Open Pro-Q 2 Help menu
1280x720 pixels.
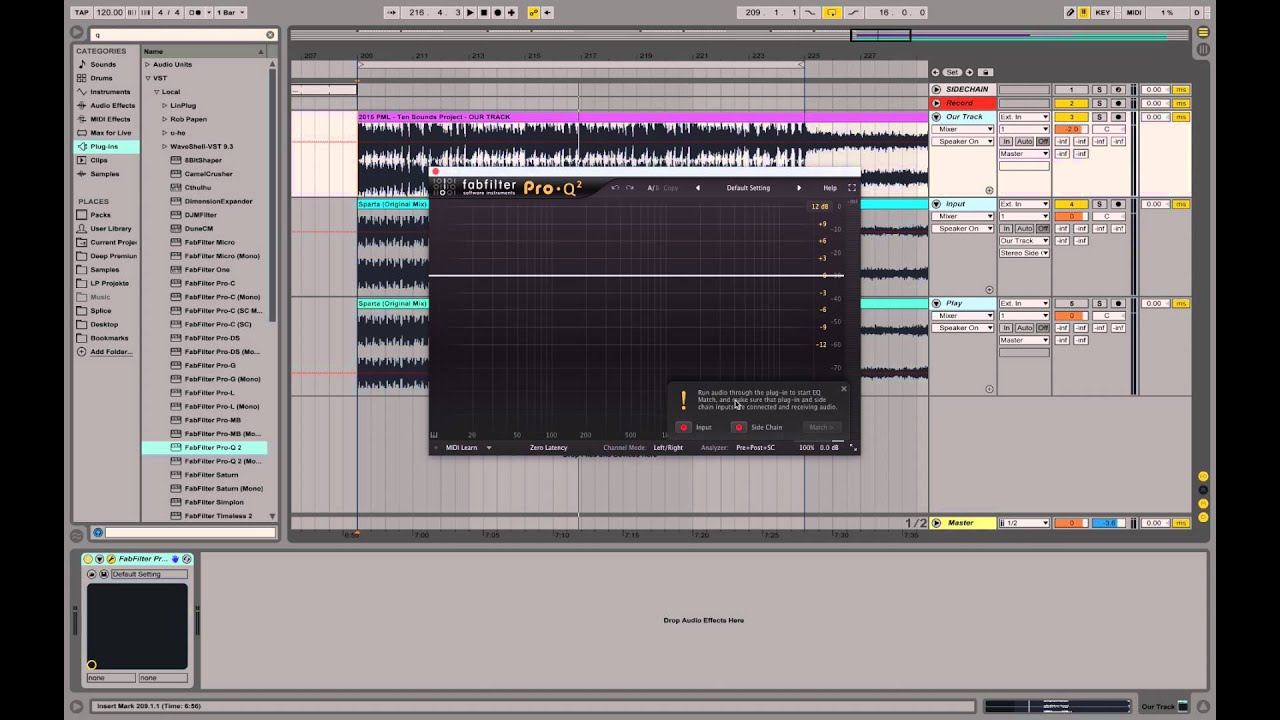pos(830,188)
